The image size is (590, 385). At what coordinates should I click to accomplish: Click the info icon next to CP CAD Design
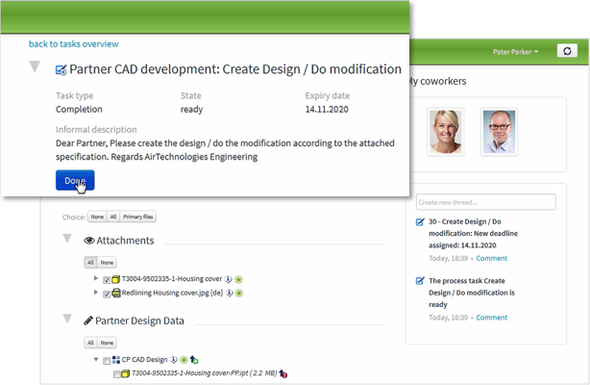click(173, 360)
